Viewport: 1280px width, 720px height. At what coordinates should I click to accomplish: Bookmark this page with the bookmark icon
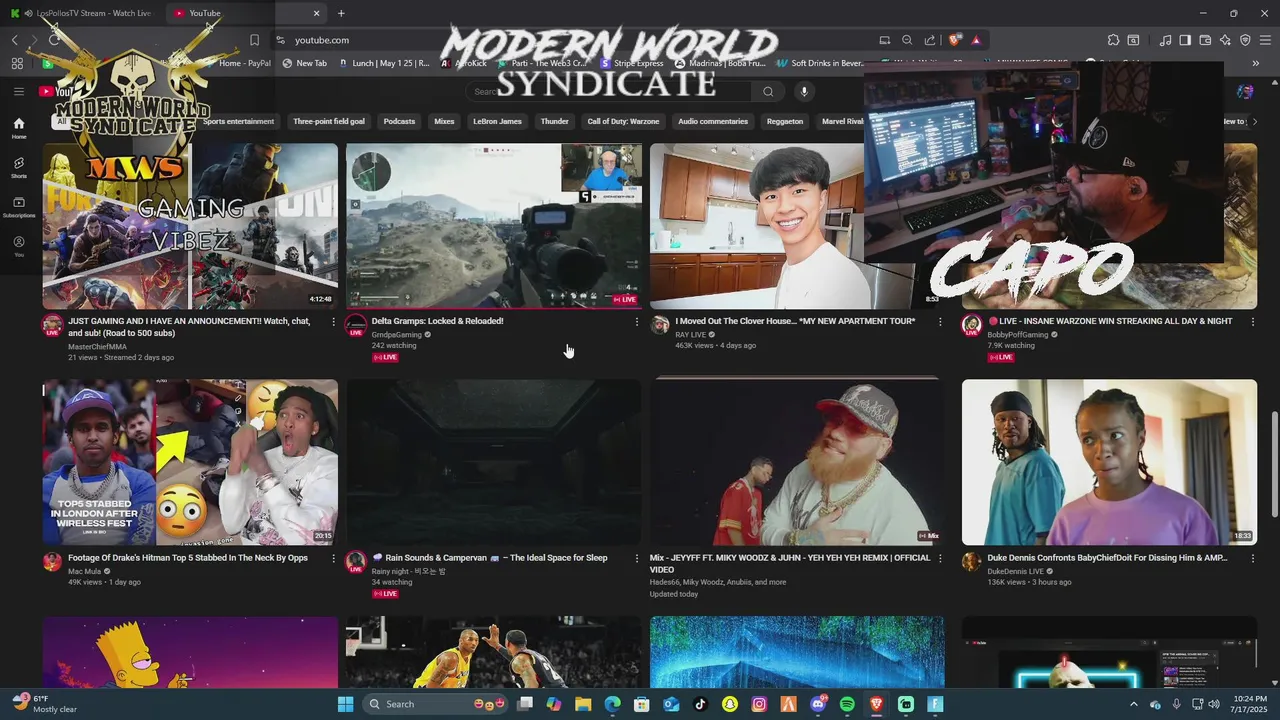254,40
